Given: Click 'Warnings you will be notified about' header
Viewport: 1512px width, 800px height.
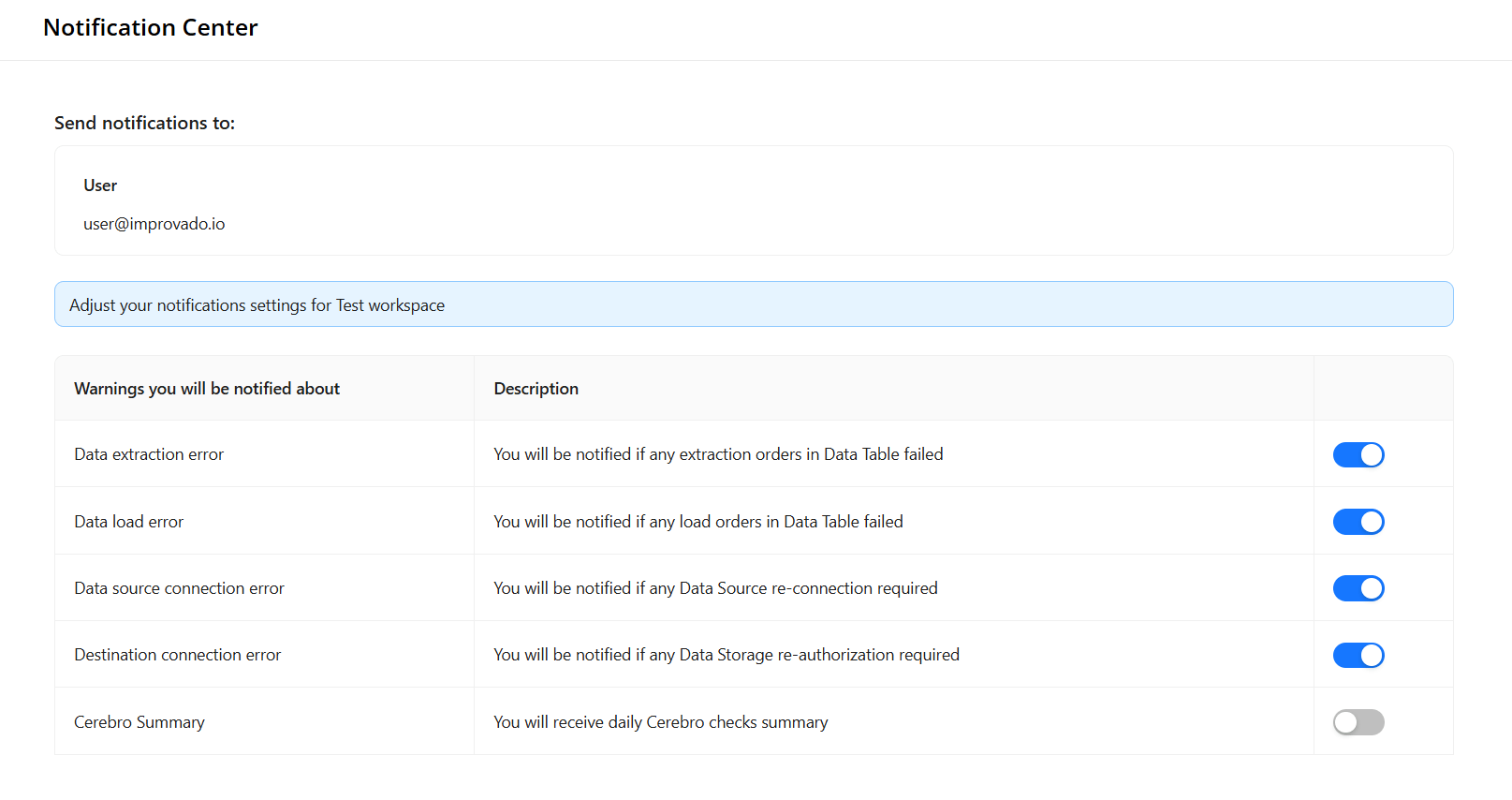Looking at the screenshot, I should (207, 389).
